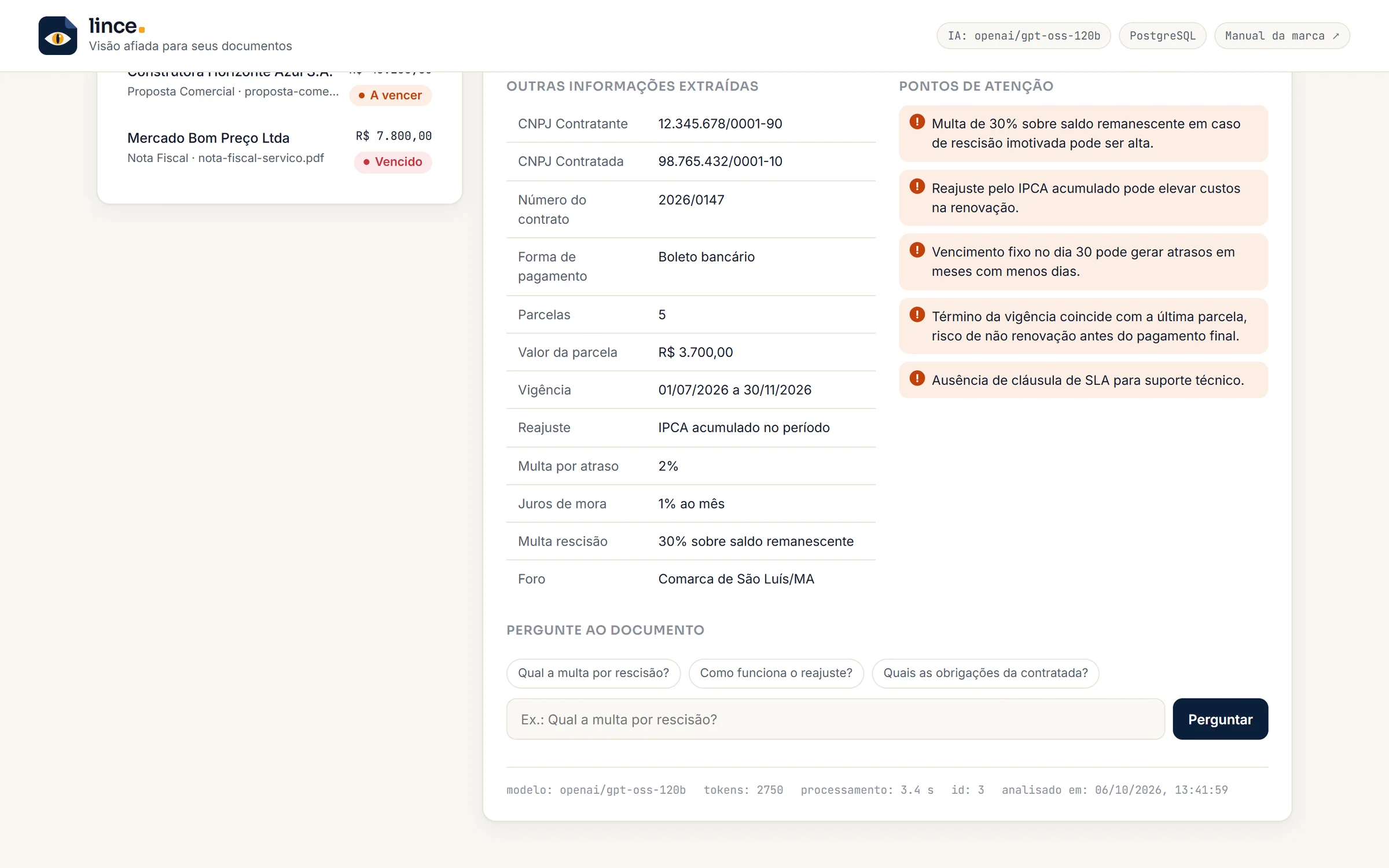Click the warning icon beside the SLA clause alert

click(x=917, y=378)
